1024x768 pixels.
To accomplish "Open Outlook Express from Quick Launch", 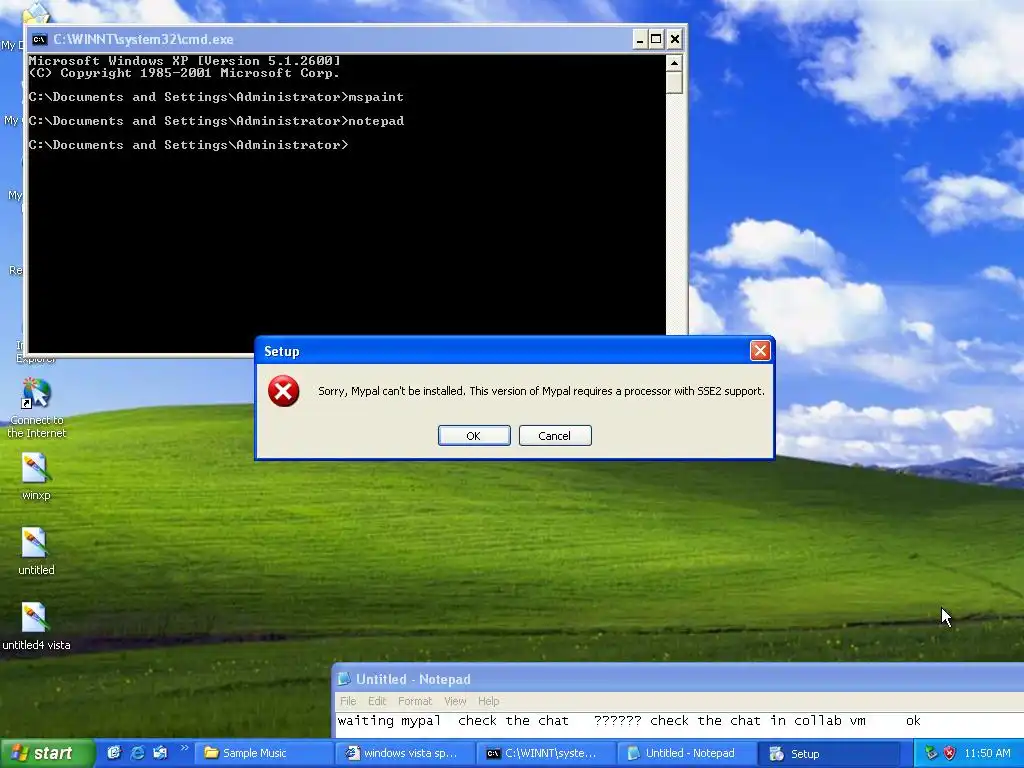I will click(x=160, y=753).
